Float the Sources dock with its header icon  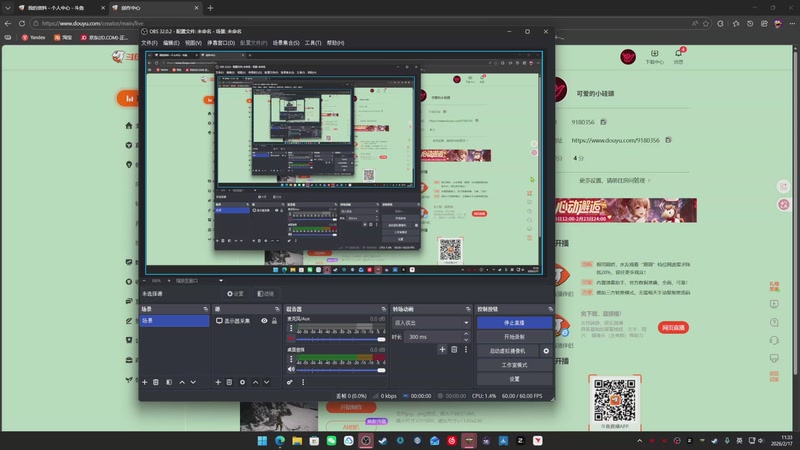coord(277,309)
